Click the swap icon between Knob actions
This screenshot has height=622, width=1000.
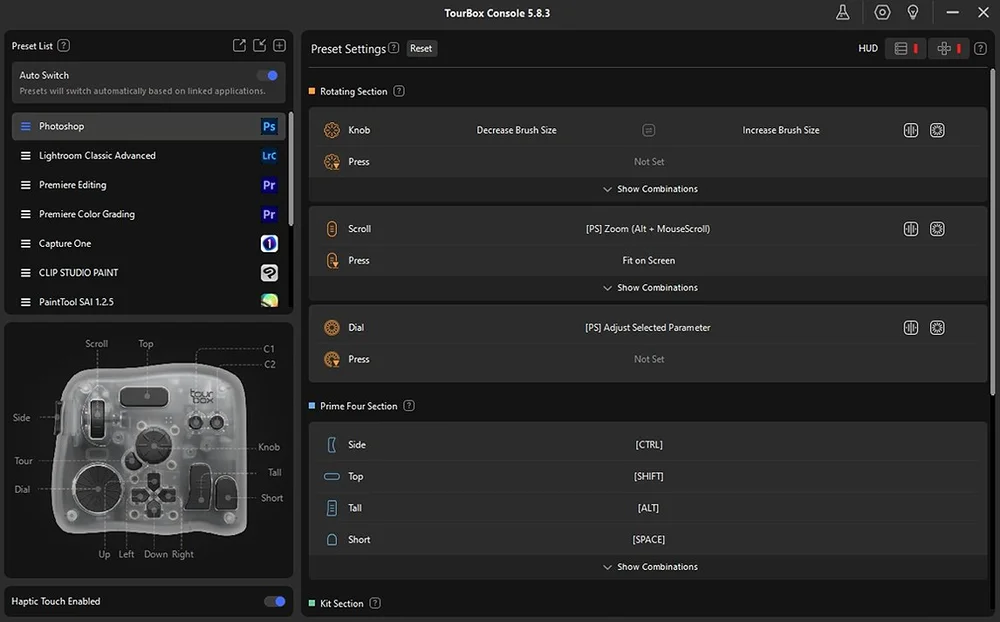[x=649, y=130]
